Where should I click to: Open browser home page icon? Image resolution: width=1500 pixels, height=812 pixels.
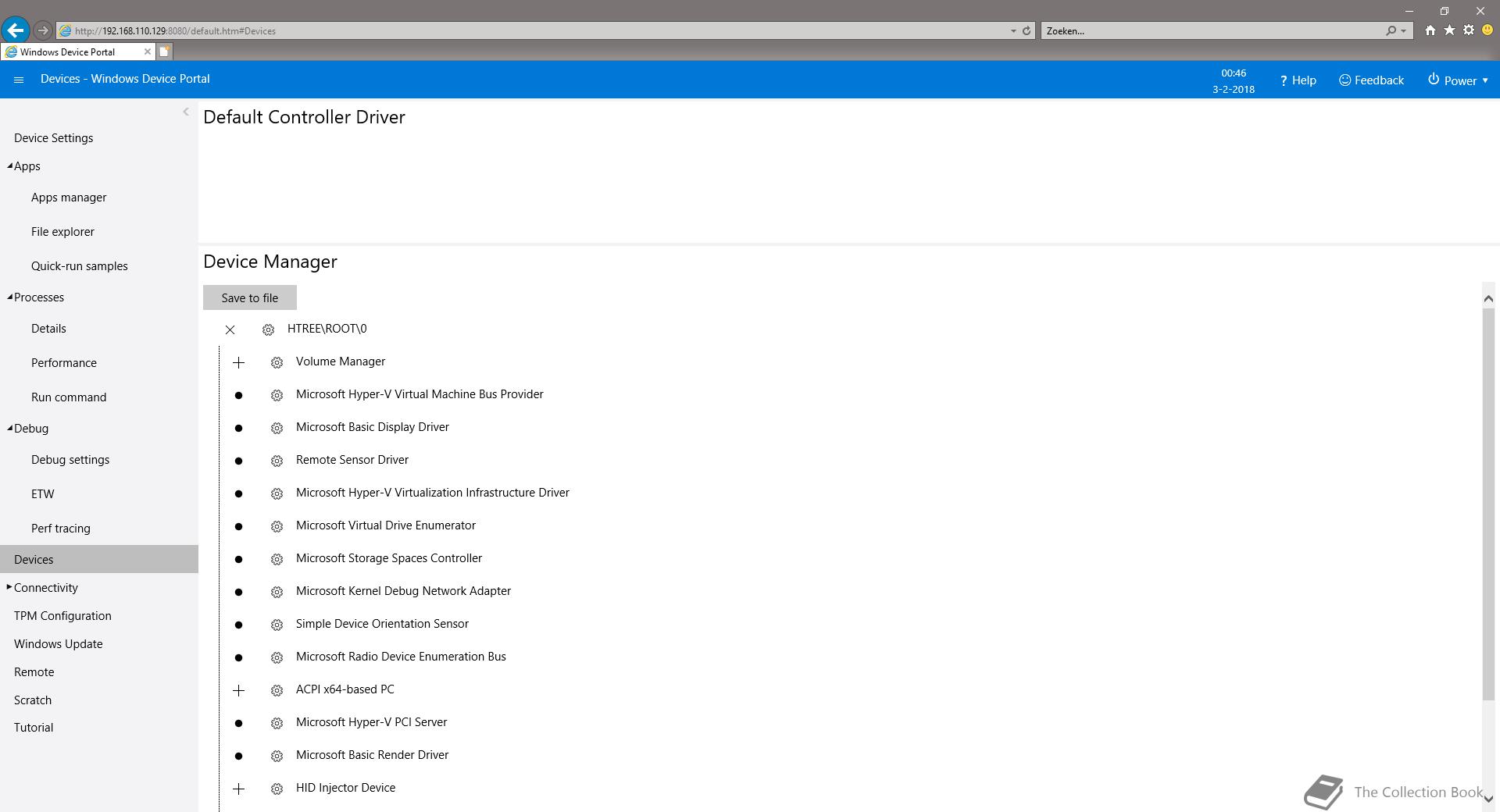[1430, 30]
